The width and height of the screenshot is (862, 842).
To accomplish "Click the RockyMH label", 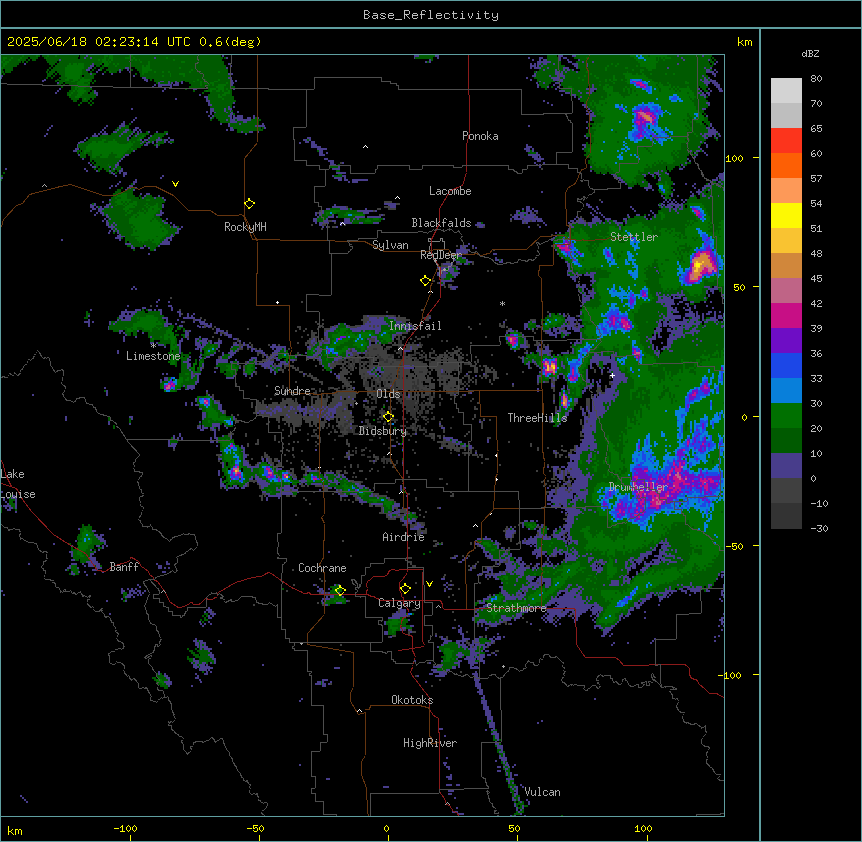I will (x=245, y=227).
